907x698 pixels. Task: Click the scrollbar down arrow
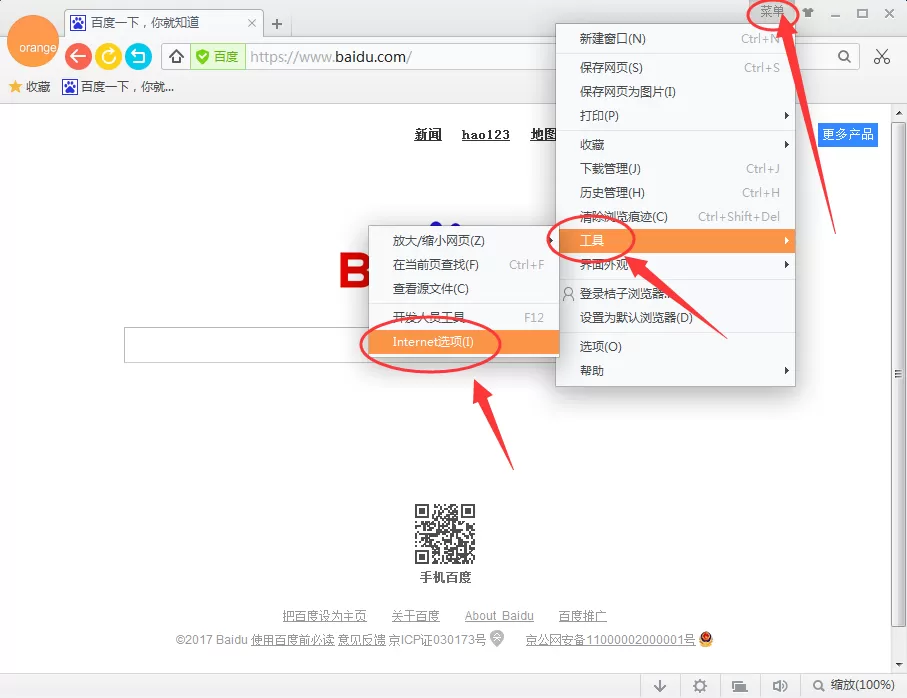click(x=898, y=665)
